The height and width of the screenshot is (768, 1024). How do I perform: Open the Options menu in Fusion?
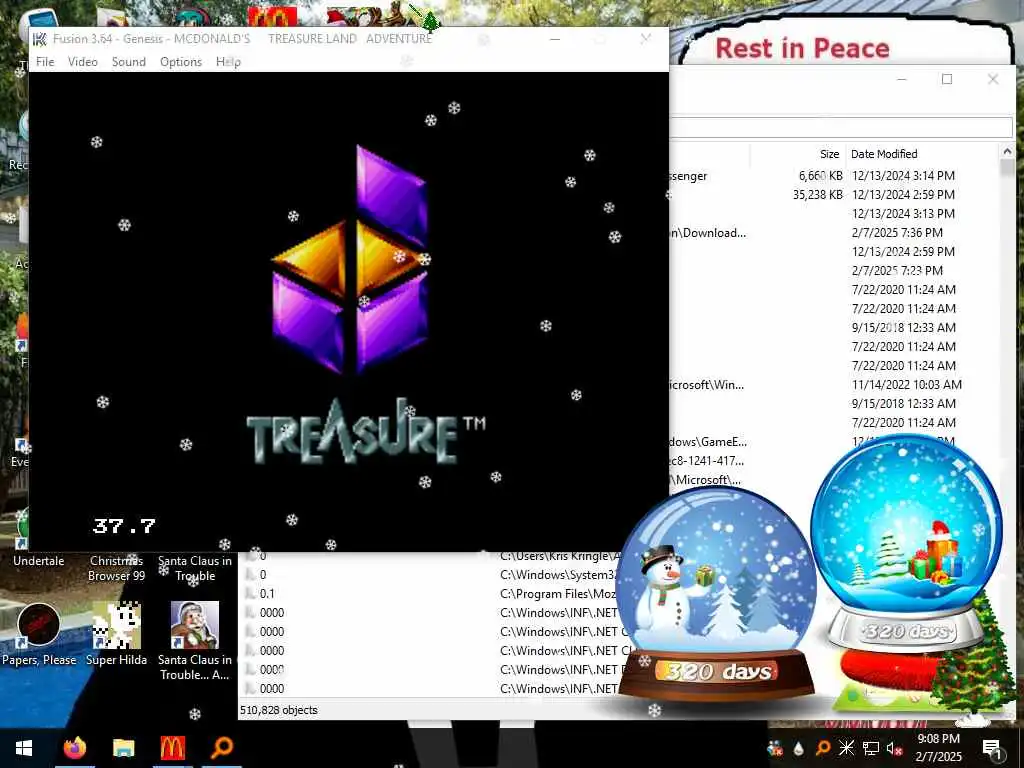(181, 61)
